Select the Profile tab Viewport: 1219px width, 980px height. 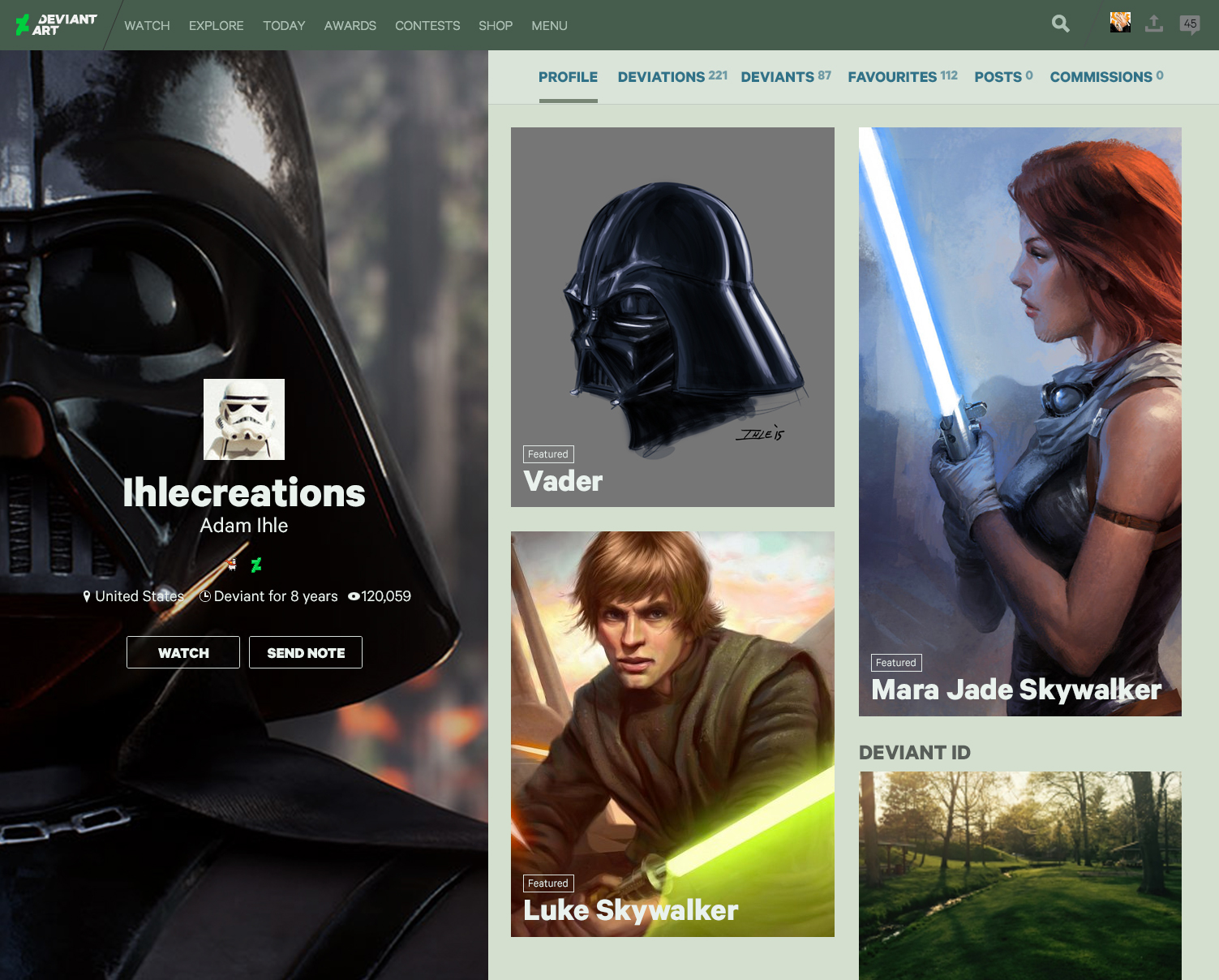pos(568,77)
